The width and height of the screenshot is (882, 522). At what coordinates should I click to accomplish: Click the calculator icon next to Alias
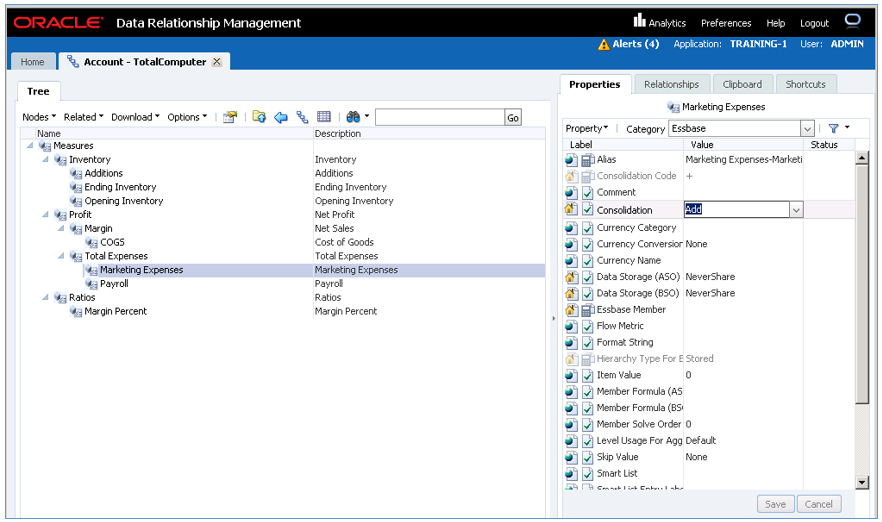pyautogui.click(x=588, y=160)
